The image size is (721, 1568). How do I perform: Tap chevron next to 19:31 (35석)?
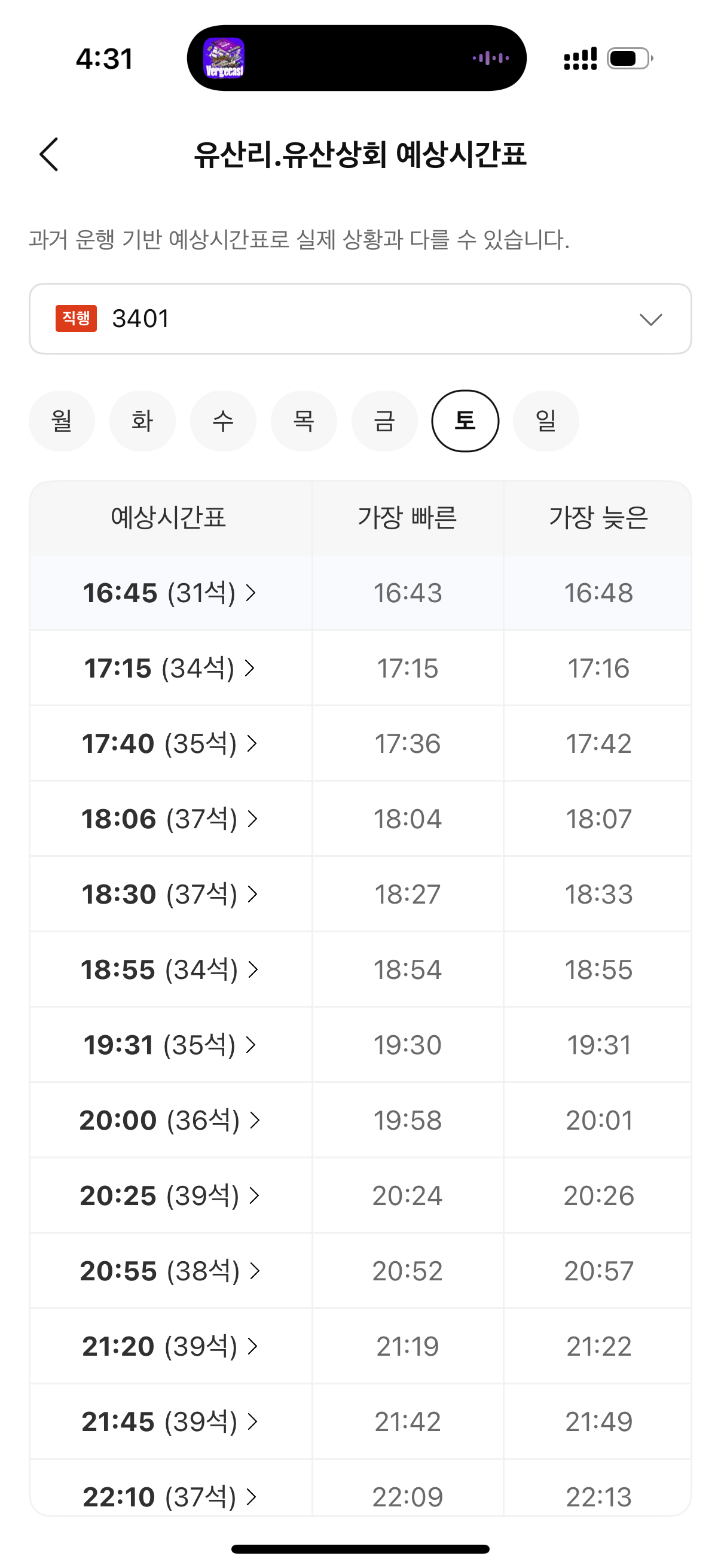click(x=250, y=1045)
